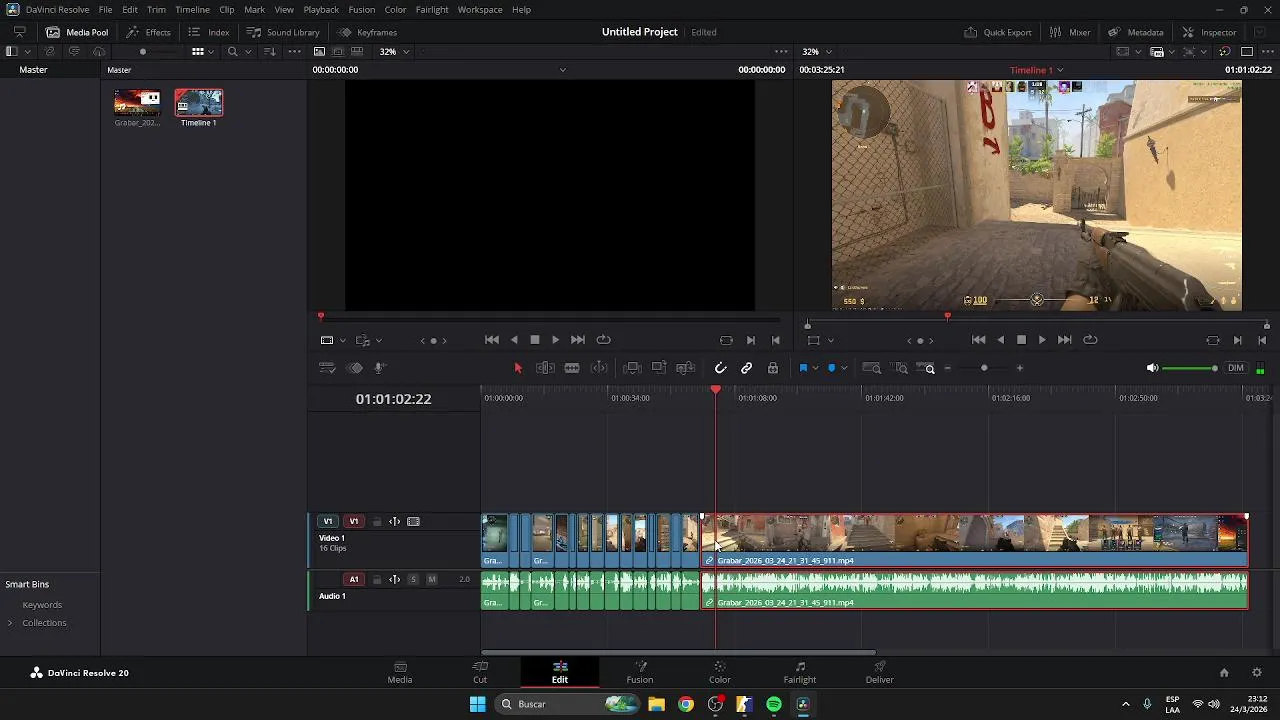1280x720 pixels.
Task: Lock the Audio 1 track
Action: pyautogui.click(x=377, y=579)
